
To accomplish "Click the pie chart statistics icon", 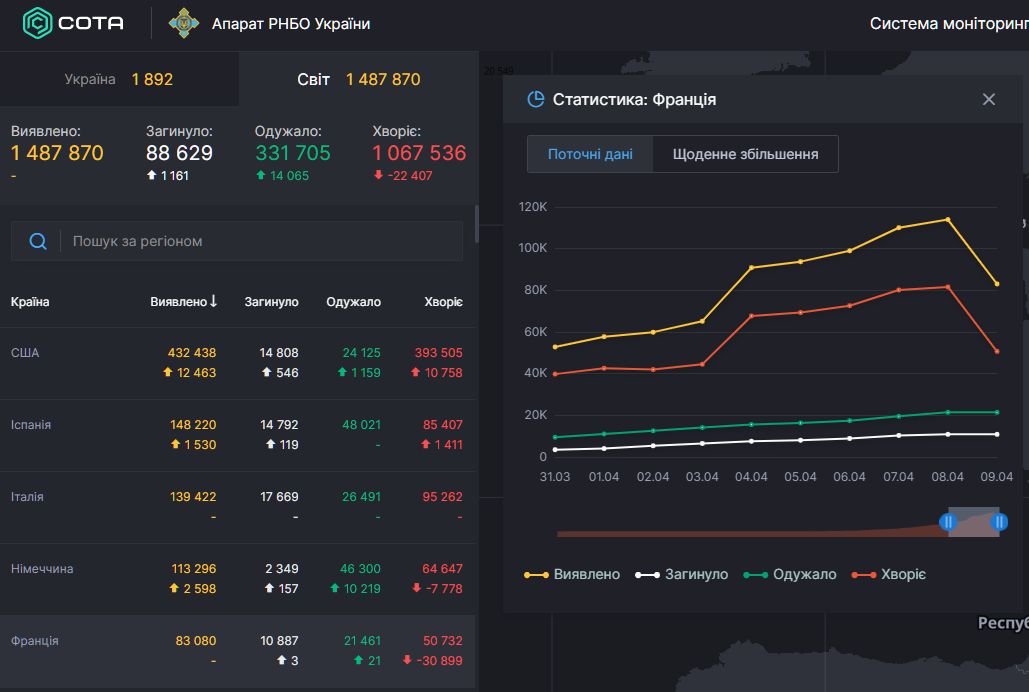I will [x=536, y=99].
